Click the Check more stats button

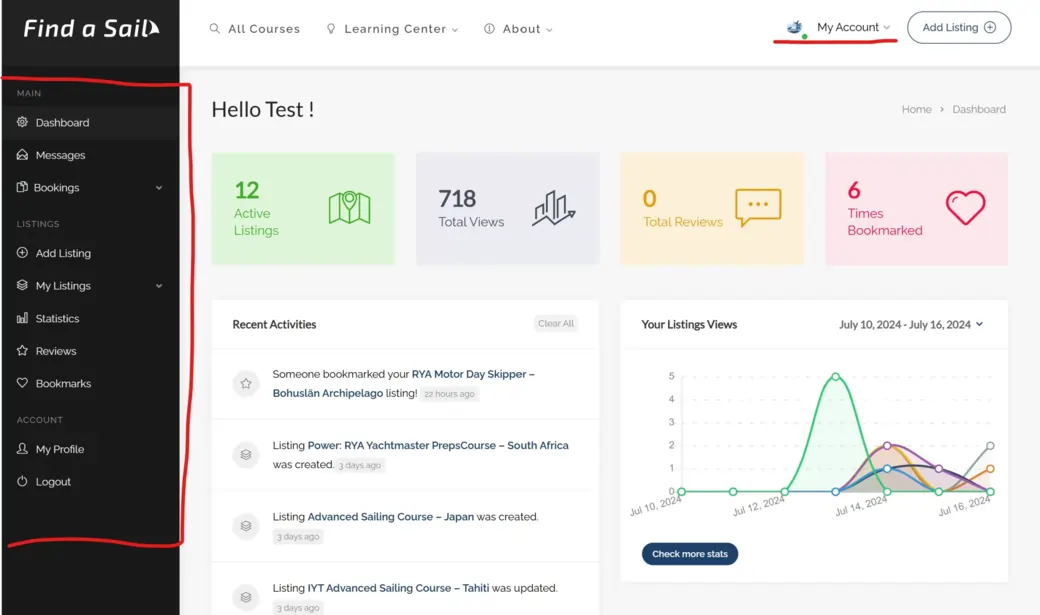click(689, 554)
